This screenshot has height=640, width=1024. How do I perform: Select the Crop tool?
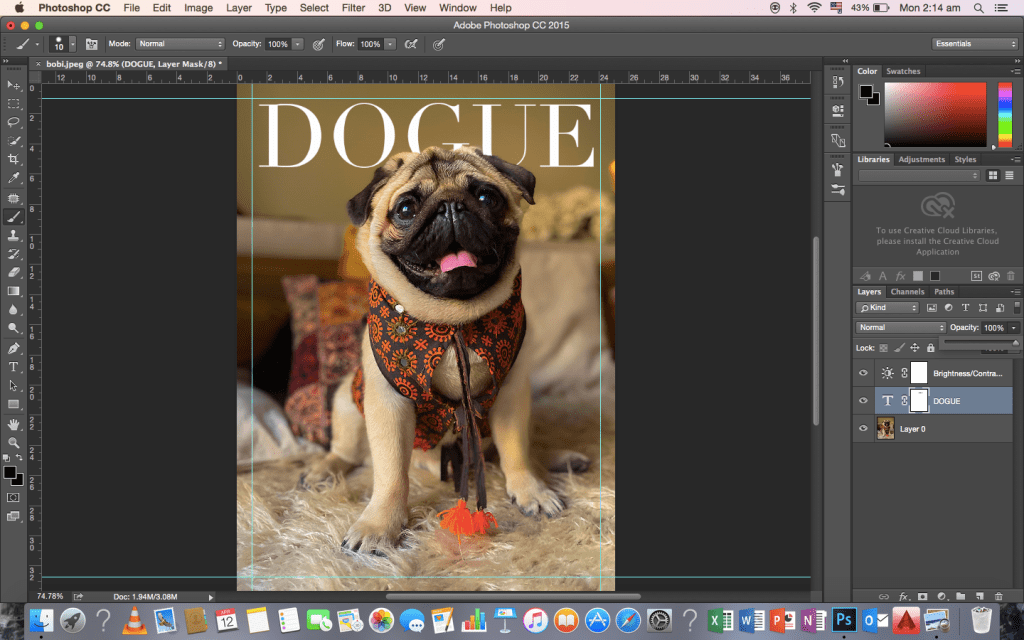pyautogui.click(x=14, y=159)
